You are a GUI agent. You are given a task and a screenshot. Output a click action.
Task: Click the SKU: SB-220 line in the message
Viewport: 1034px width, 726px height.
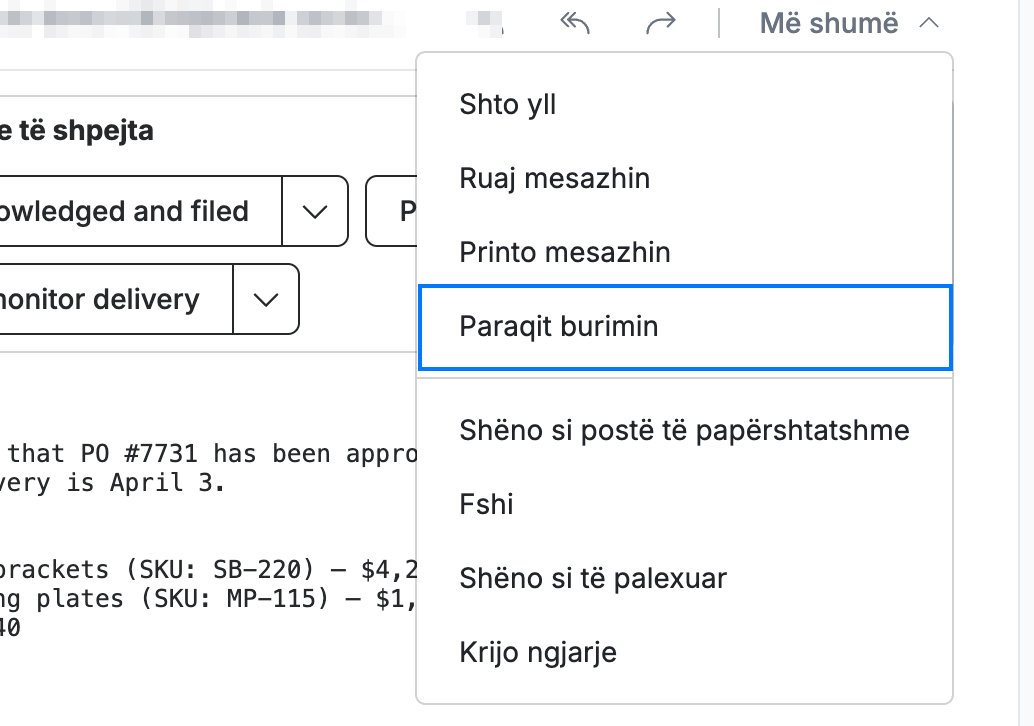click(208, 569)
